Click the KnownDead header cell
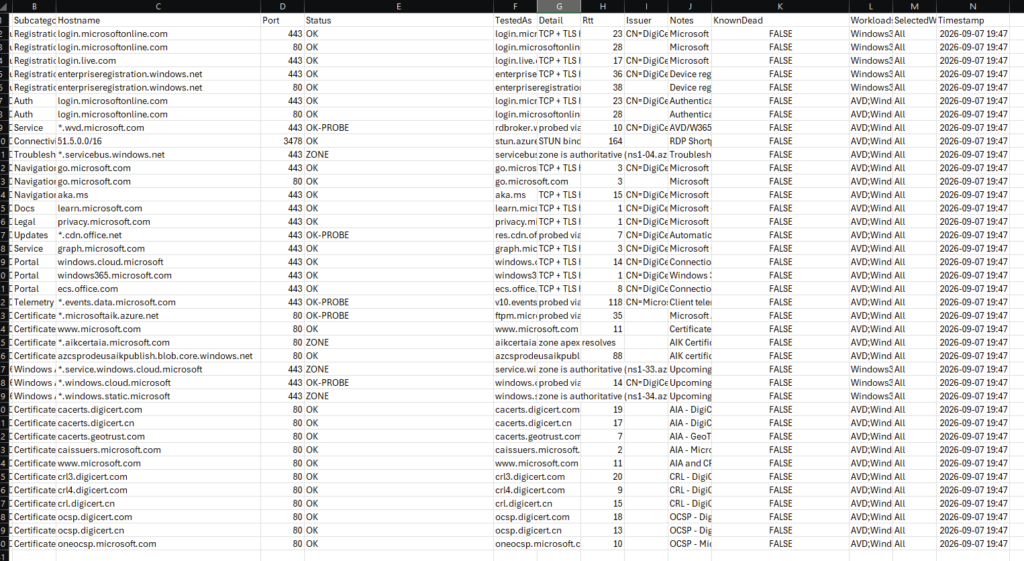Viewport: 1024px width, 561px height. point(780,20)
